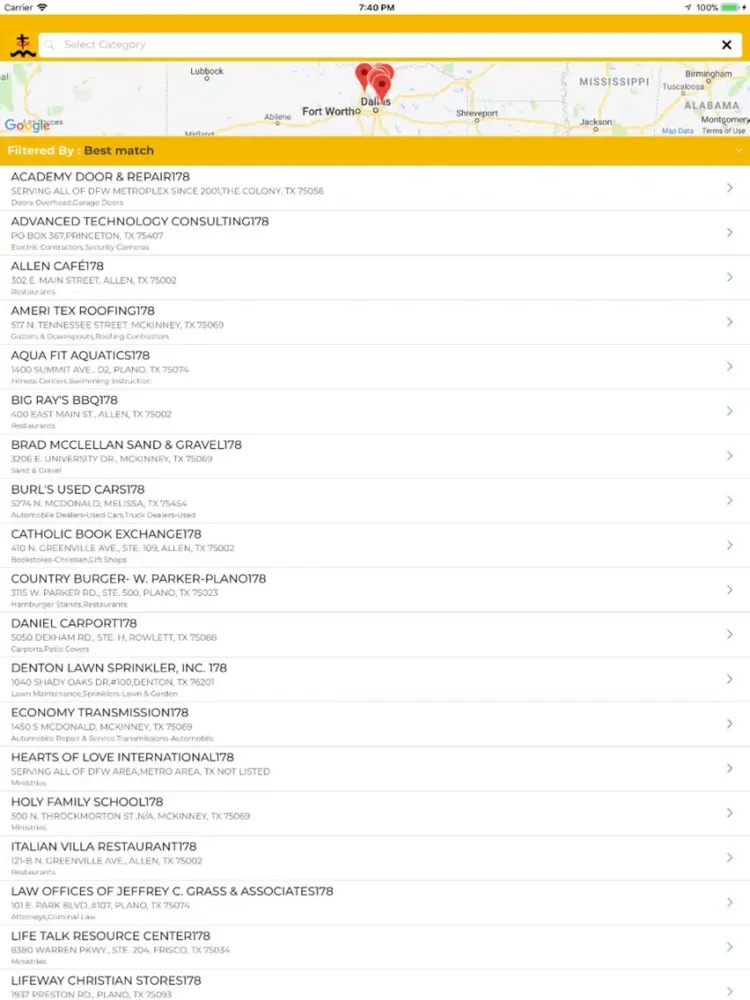This screenshot has width=750, height=1000.
Task: Select LIFE TALK RESOURCE CENTER178 title
Action: point(110,936)
